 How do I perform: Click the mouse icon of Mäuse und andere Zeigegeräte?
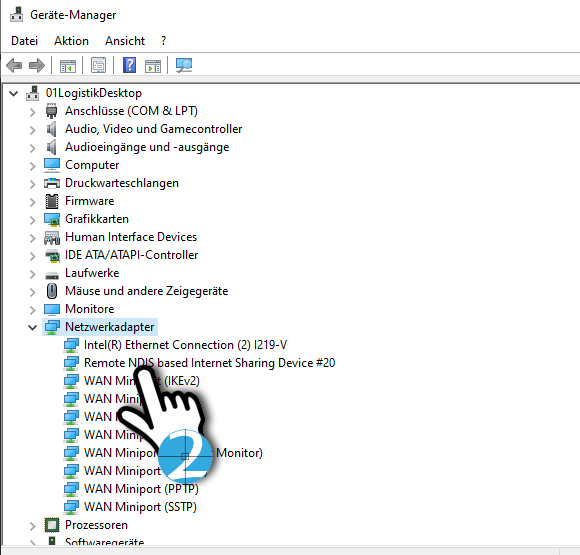pyautogui.click(x=52, y=291)
